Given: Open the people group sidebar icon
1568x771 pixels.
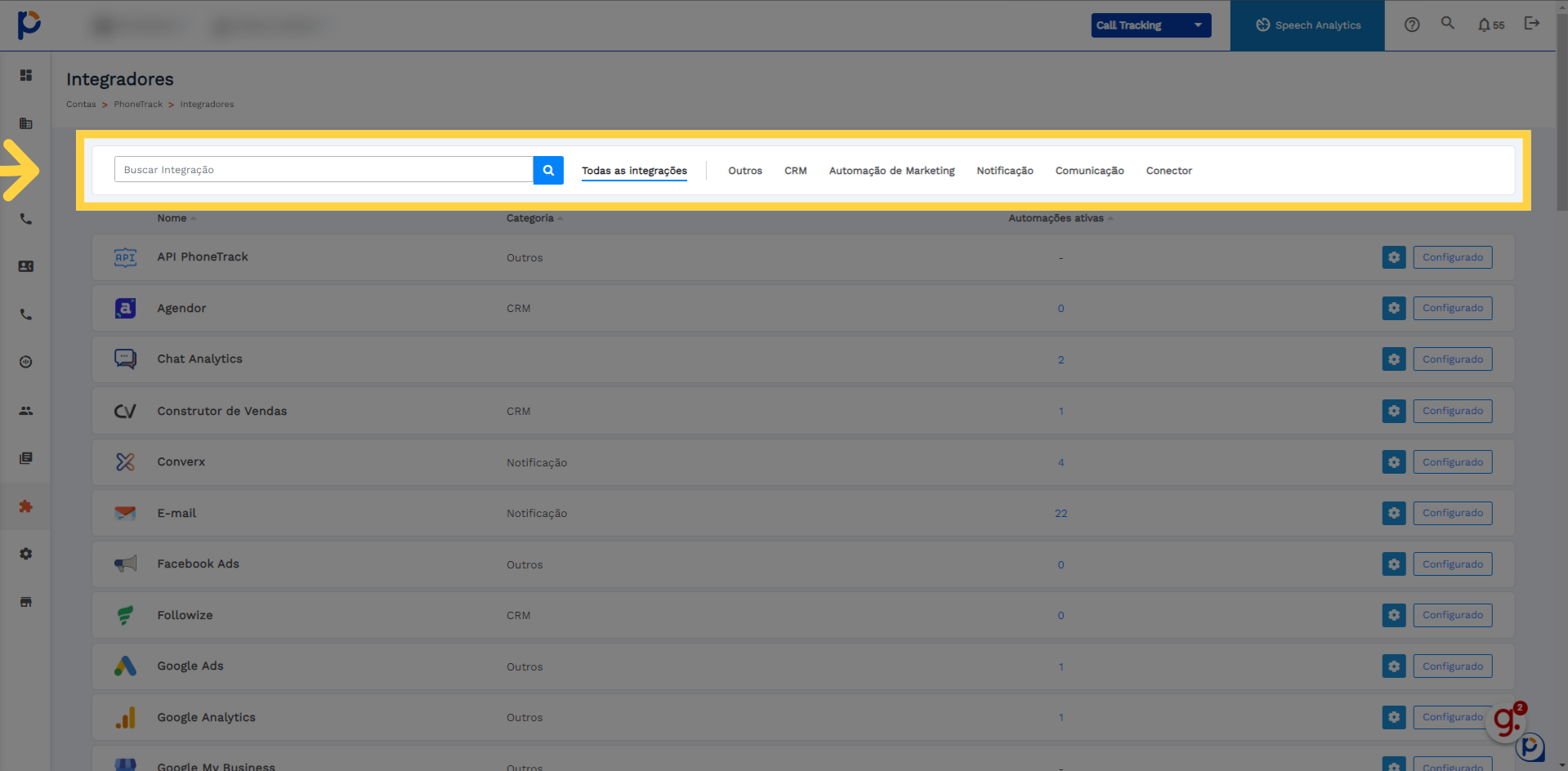Looking at the screenshot, I should (26, 411).
